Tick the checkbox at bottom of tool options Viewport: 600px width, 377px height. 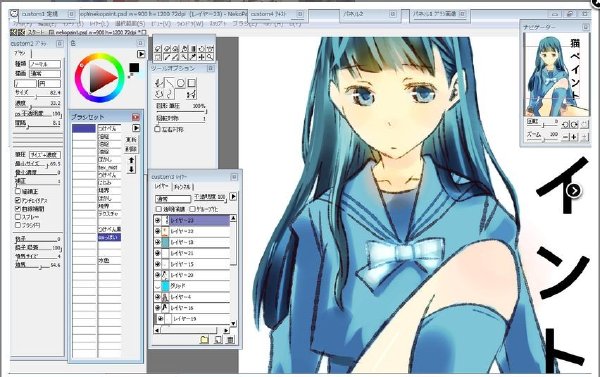pyautogui.click(x=157, y=129)
